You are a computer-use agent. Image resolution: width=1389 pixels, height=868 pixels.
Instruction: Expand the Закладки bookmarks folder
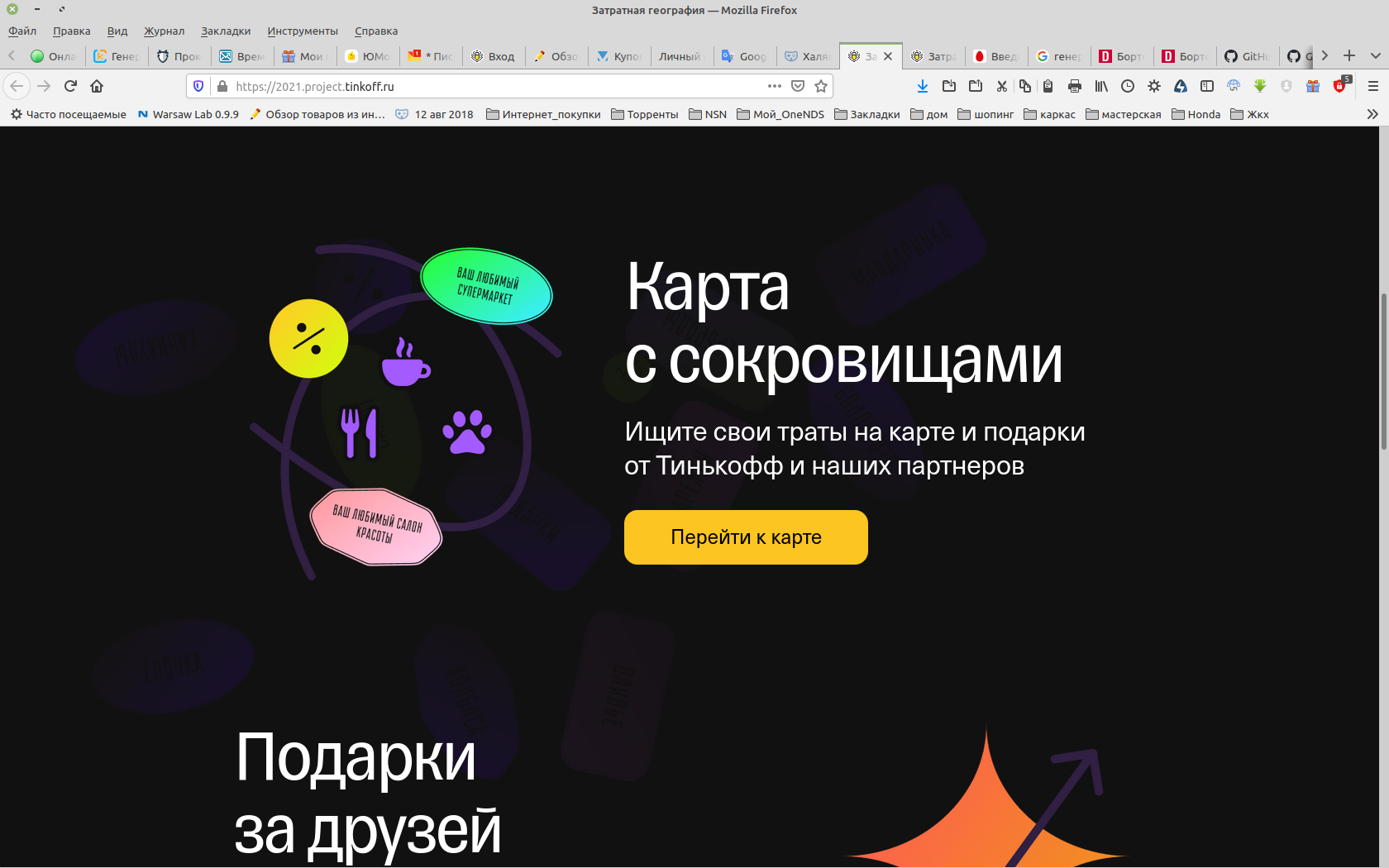pos(867,114)
